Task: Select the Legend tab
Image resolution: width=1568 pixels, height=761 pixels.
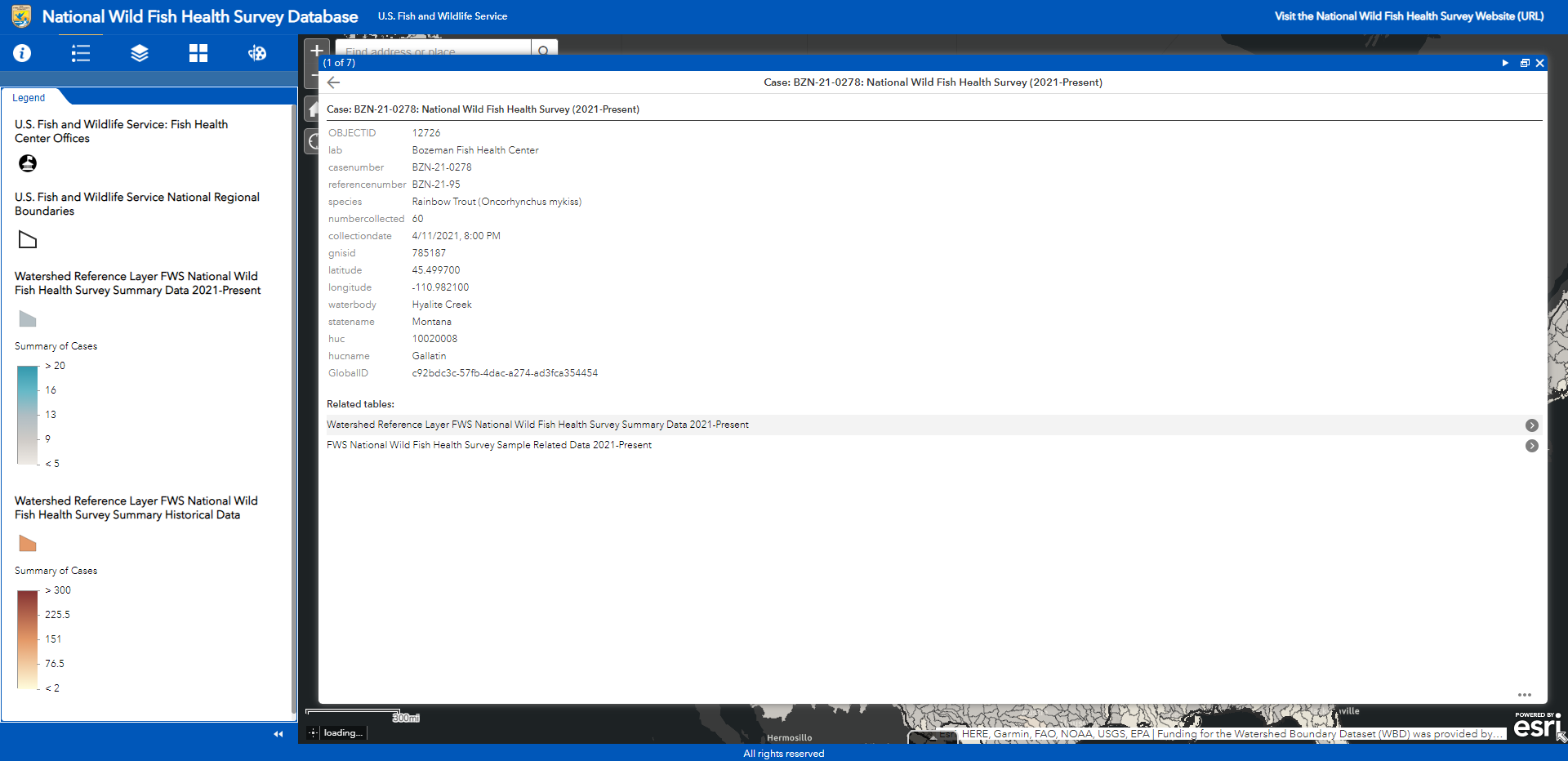Action: pyautogui.click(x=29, y=98)
